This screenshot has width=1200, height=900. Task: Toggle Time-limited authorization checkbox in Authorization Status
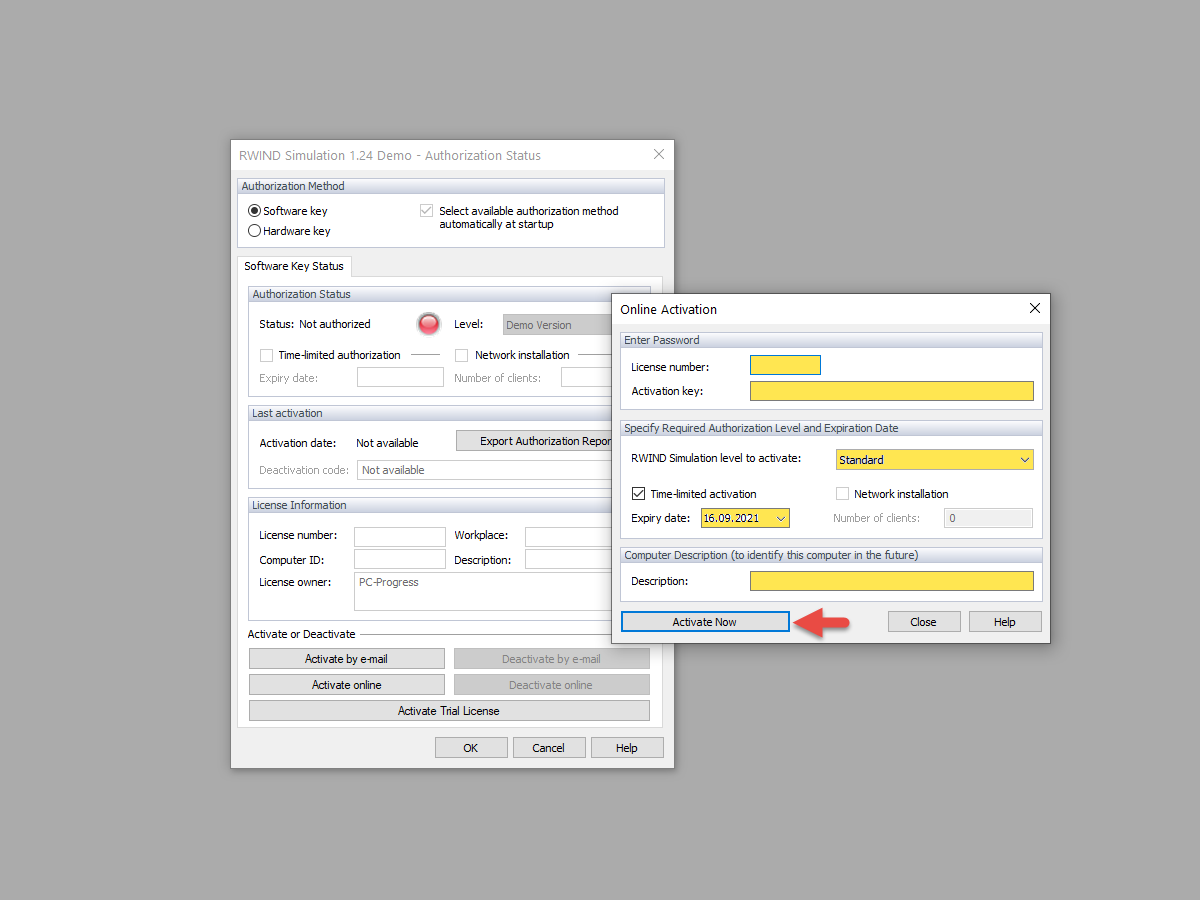tap(266, 355)
